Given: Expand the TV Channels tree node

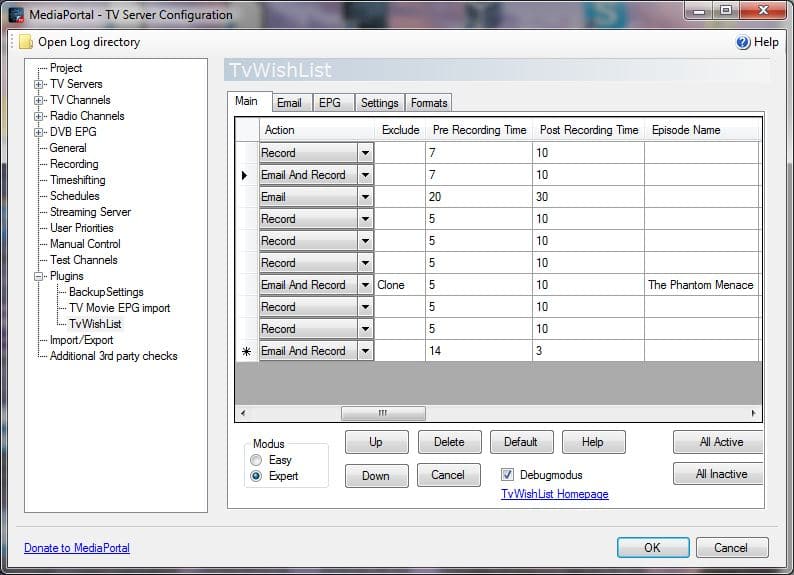Looking at the screenshot, I should click(x=38, y=100).
